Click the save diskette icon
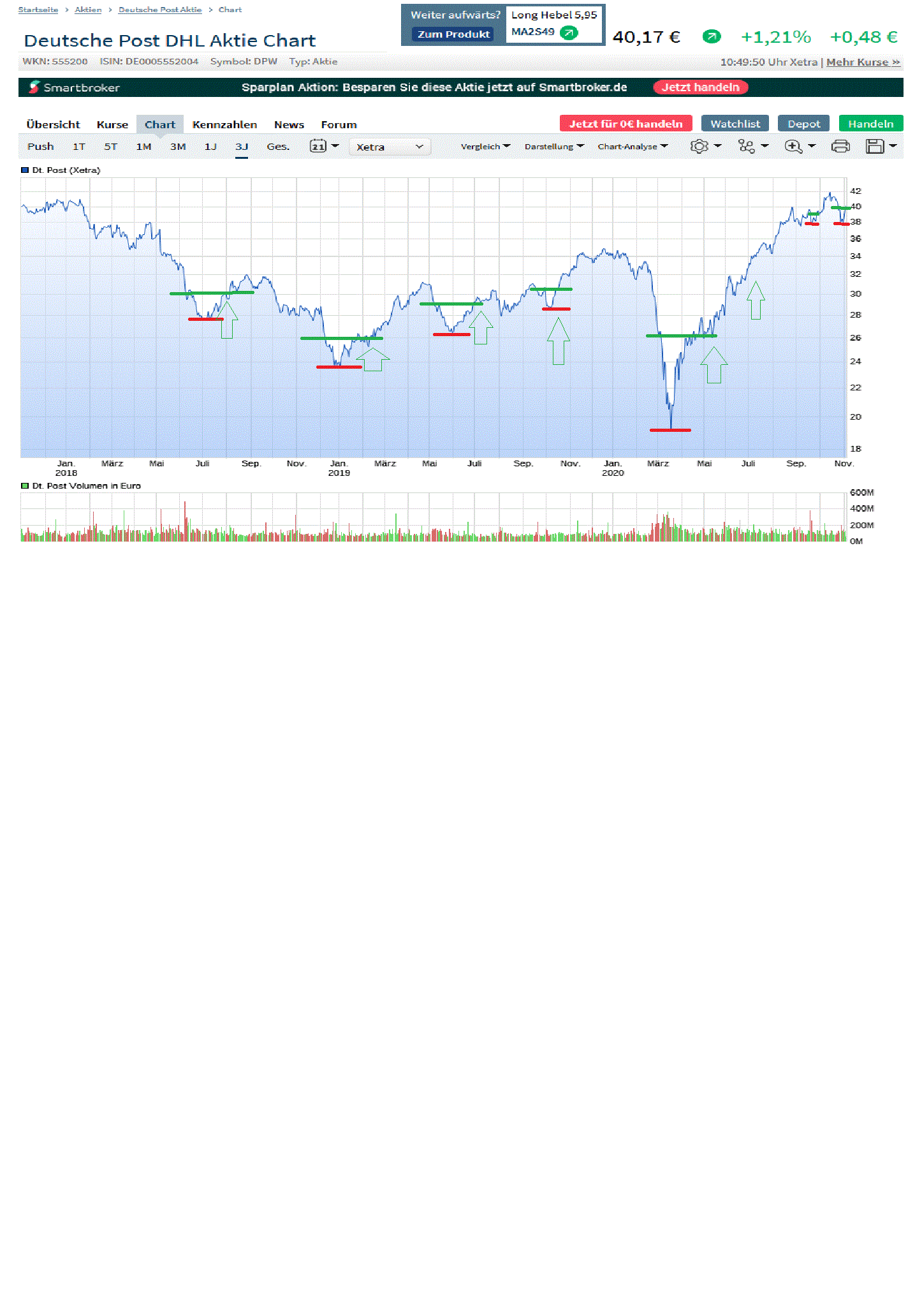Image resolution: width=922 pixels, height=1316 pixels. point(874,146)
